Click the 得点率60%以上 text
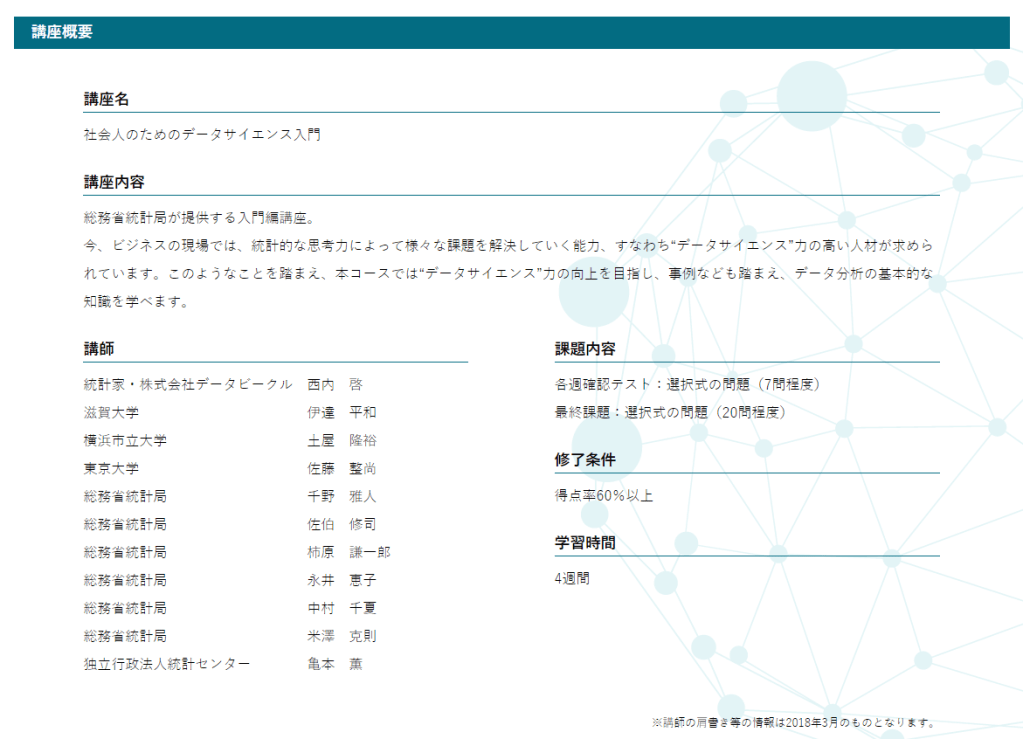Viewport: 1023px width, 739px height. click(604, 495)
